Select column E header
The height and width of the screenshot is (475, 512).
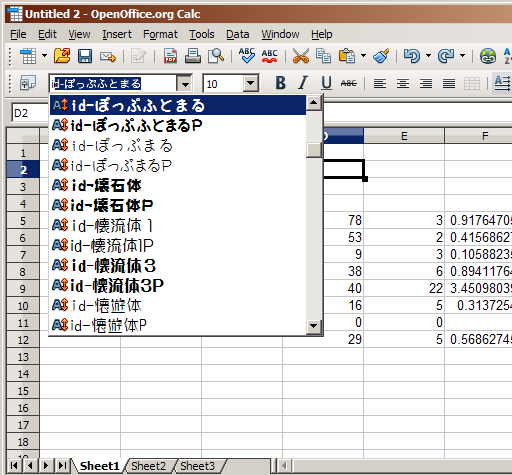404,136
